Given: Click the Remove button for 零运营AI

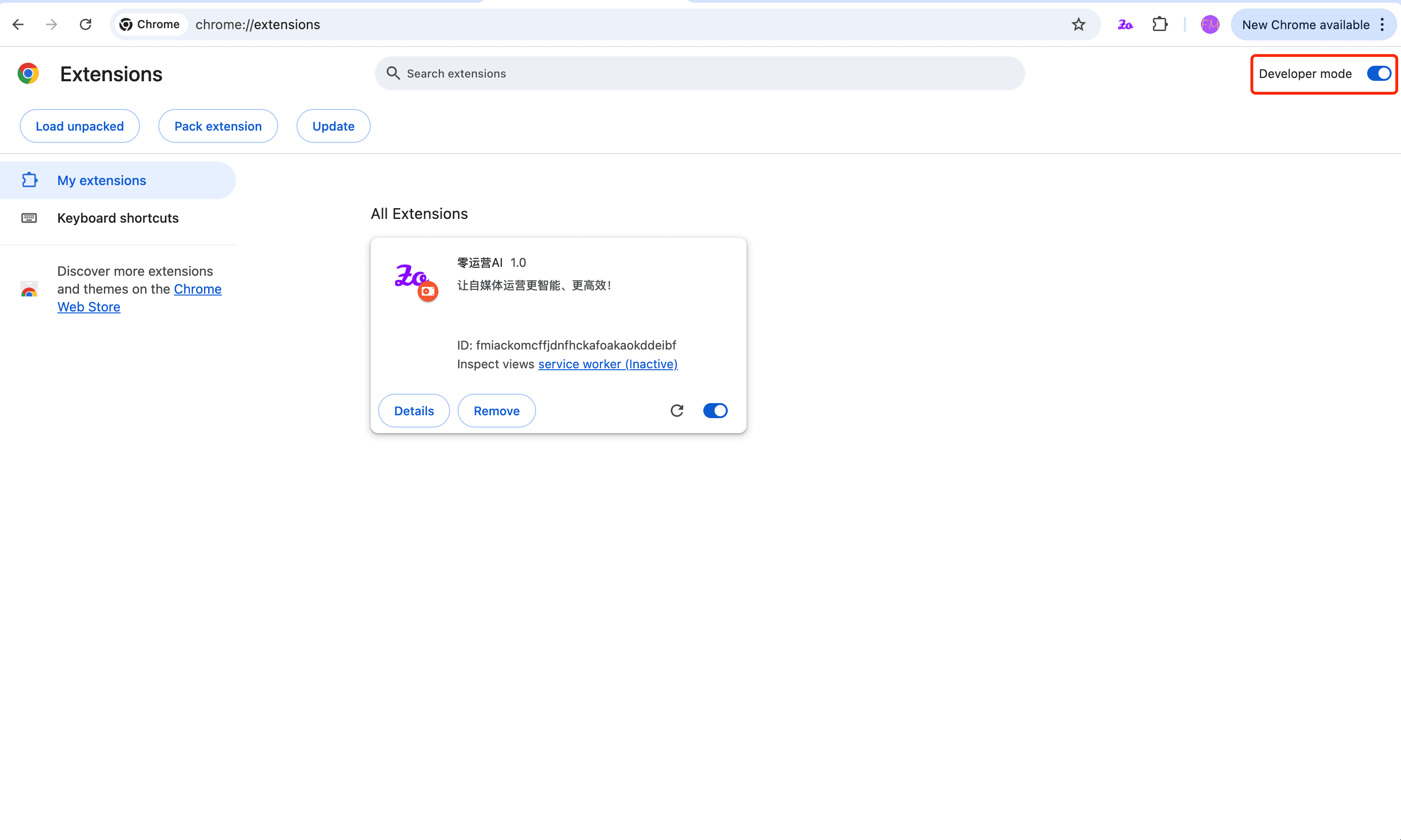Looking at the screenshot, I should (x=497, y=411).
